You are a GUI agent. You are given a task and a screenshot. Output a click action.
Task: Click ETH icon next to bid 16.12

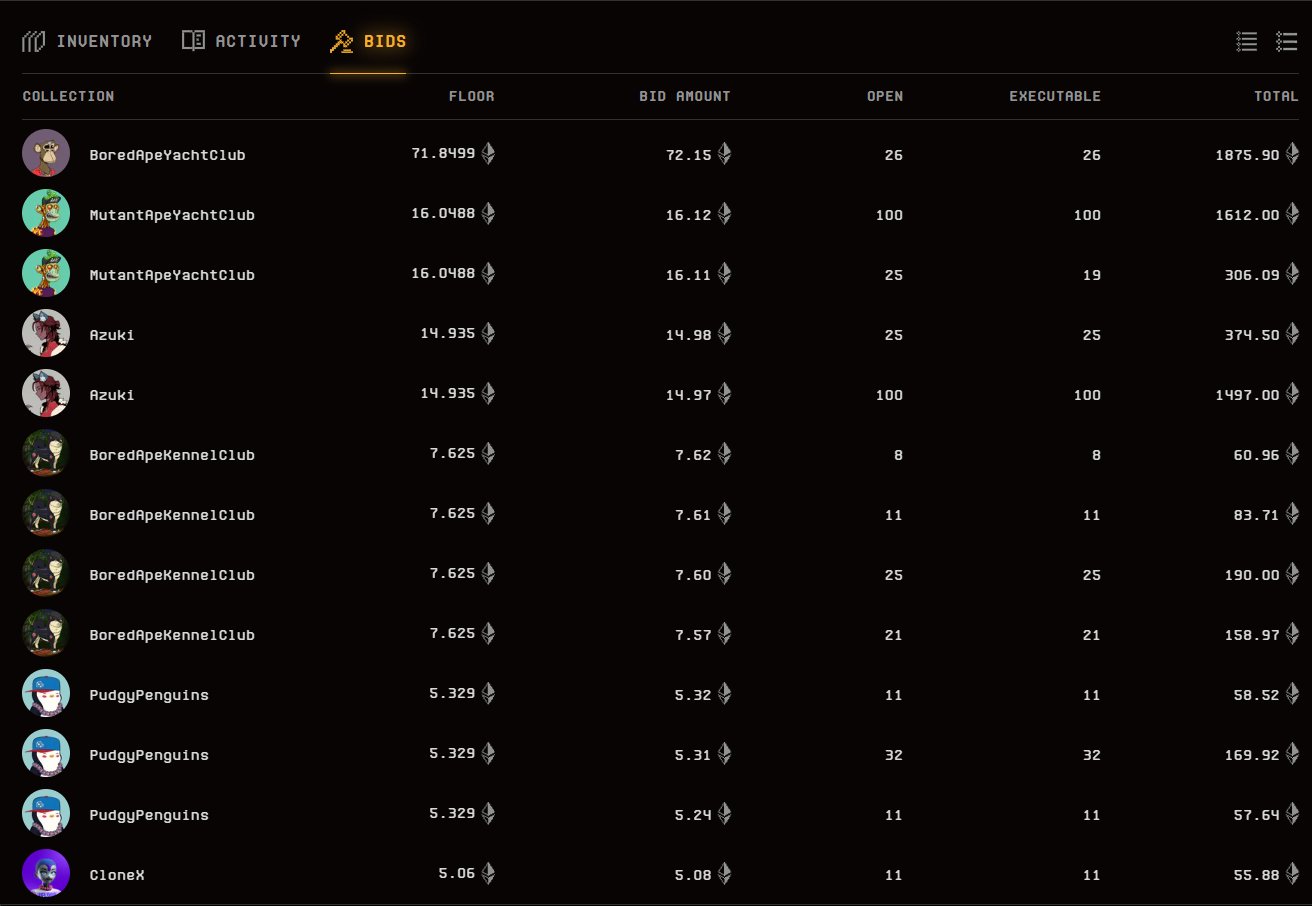(724, 214)
